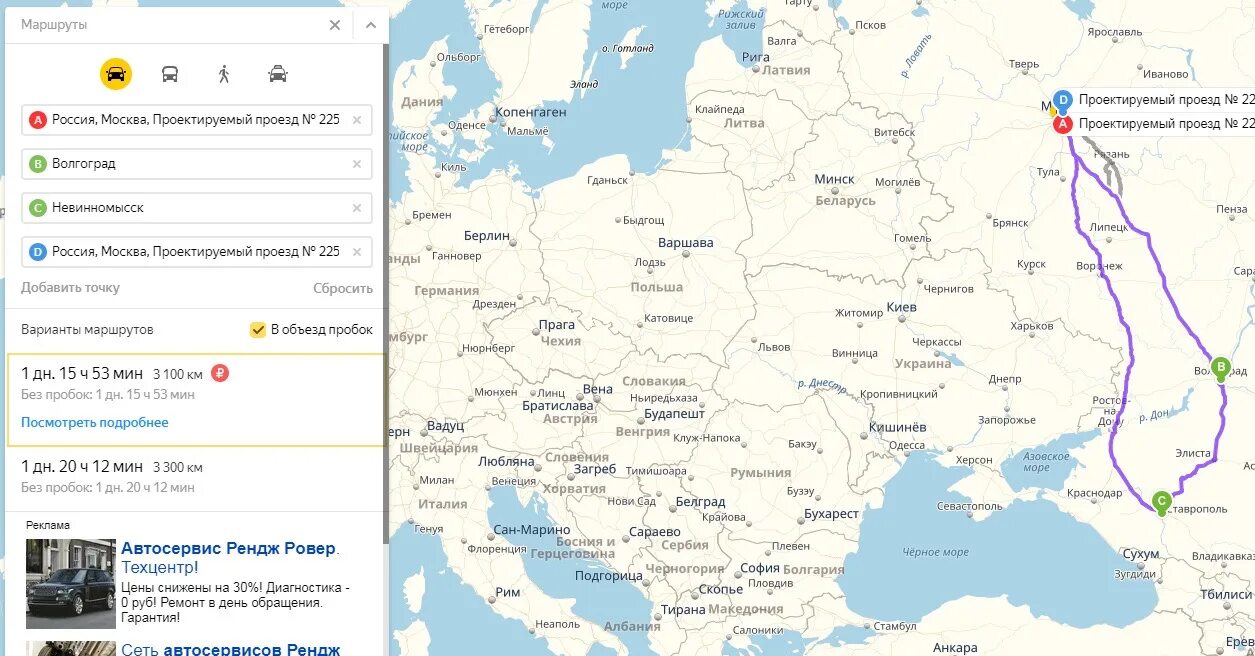The image size is (1255, 656).
Task: Clear point A Moscow address field
Action: click(357, 120)
